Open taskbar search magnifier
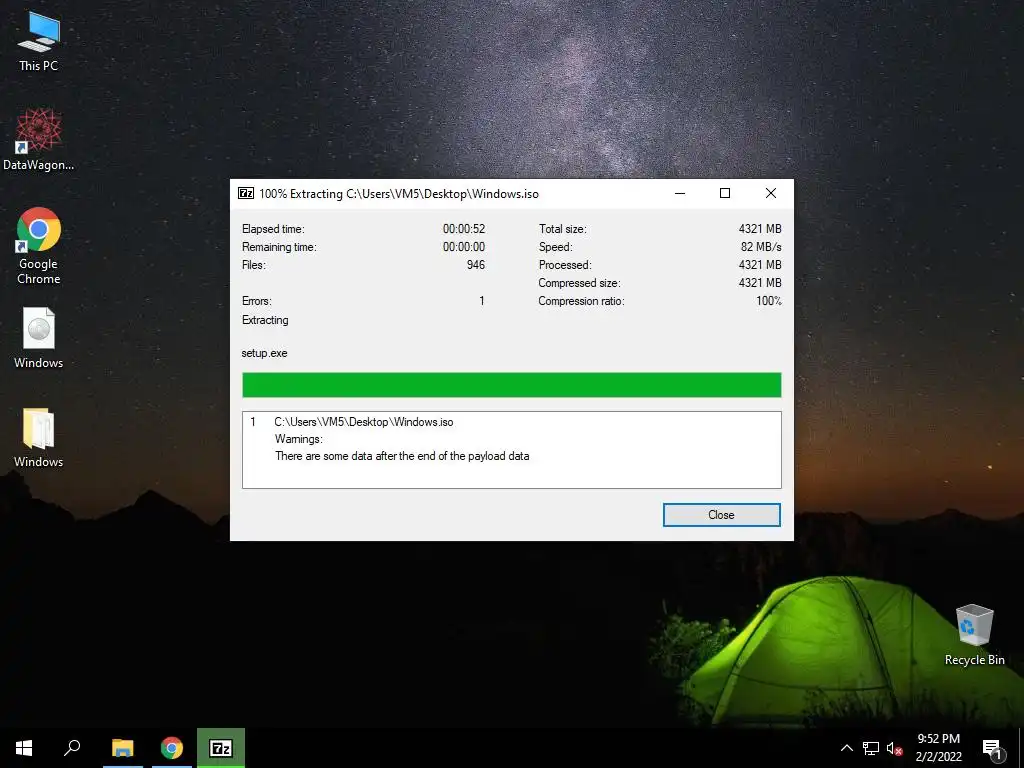Image resolution: width=1024 pixels, height=768 pixels. click(72, 748)
